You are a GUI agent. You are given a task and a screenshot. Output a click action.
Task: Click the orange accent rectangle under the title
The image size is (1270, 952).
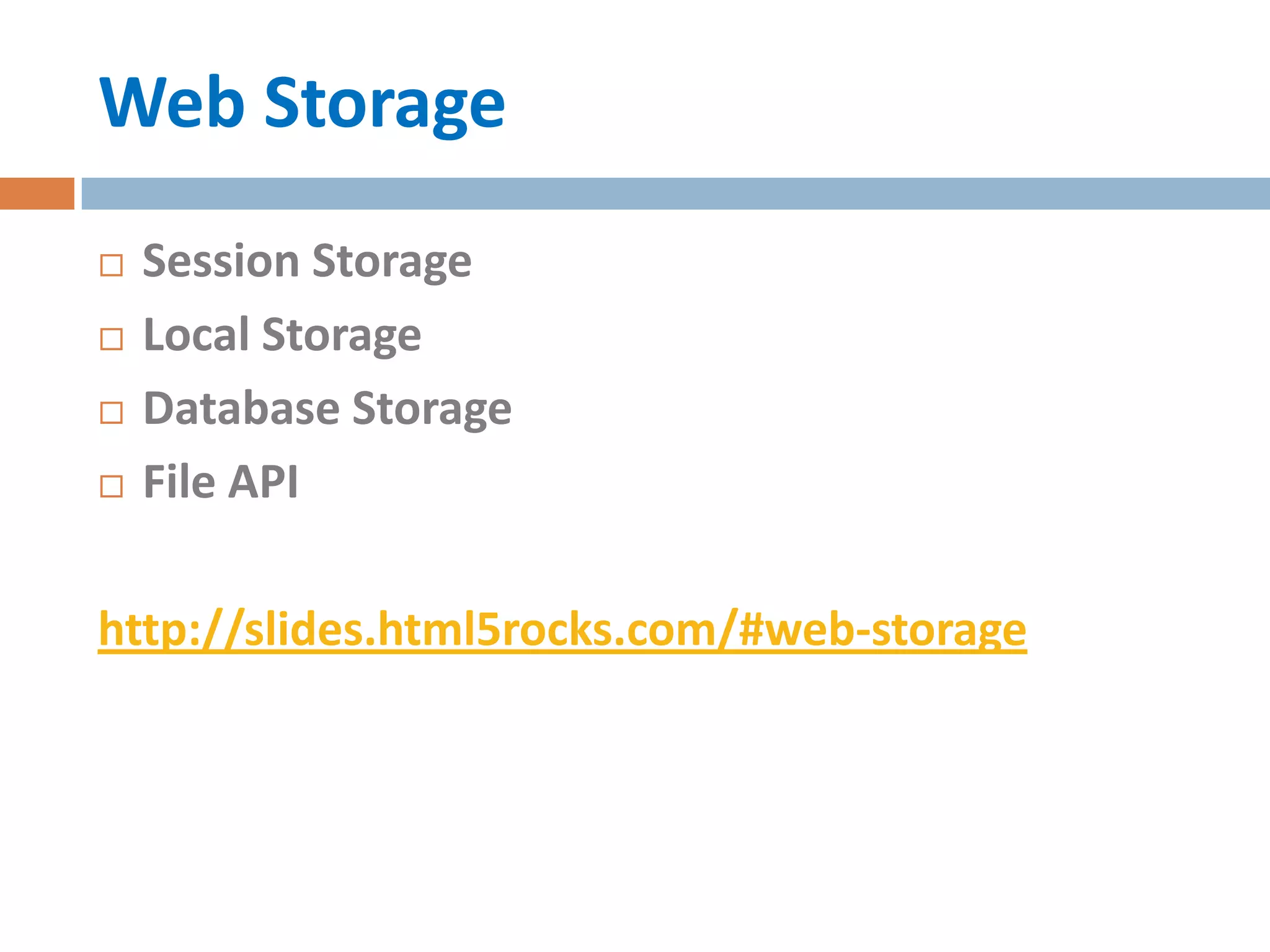coord(37,193)
